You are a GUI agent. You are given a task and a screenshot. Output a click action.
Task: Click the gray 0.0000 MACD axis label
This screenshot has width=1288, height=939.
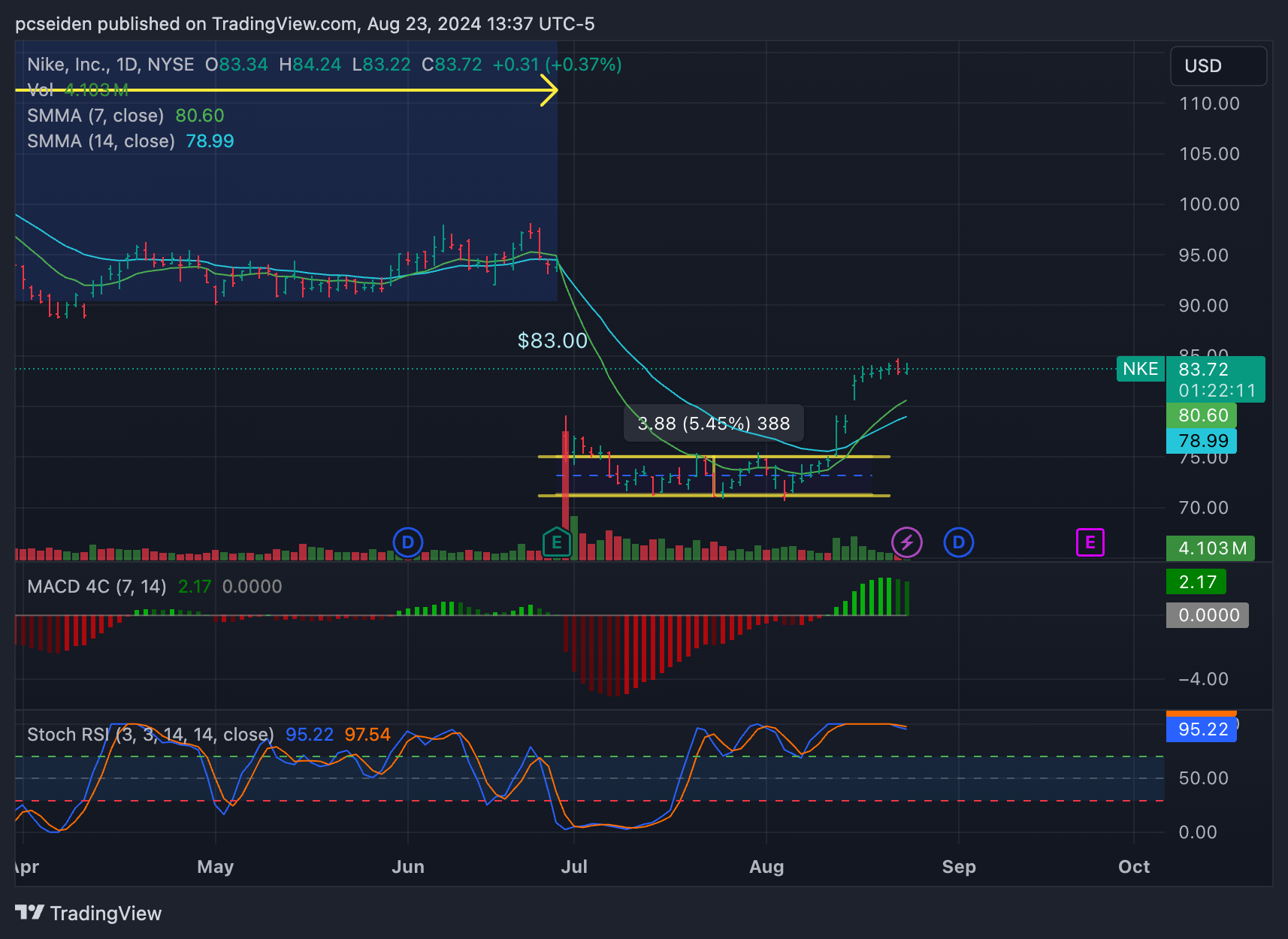(x=1208, y=615)
